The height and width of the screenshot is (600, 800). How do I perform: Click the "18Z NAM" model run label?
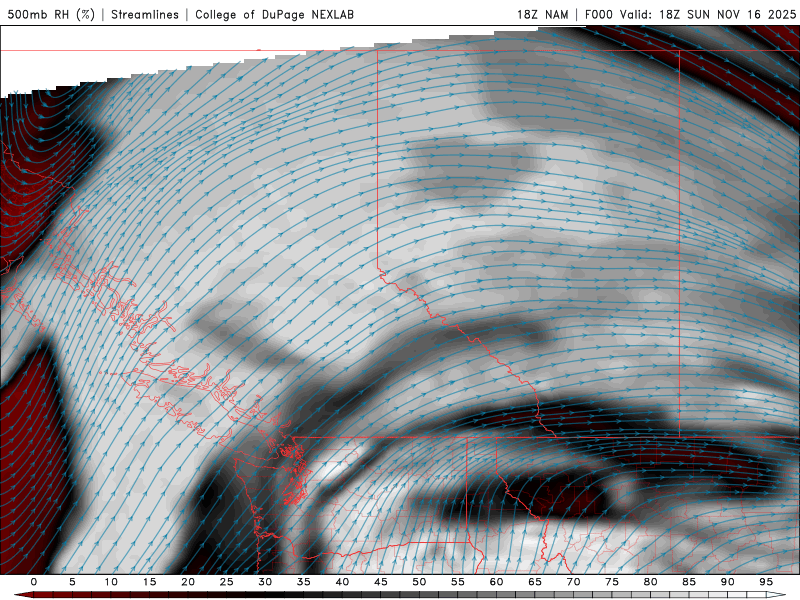coord(542,14)
